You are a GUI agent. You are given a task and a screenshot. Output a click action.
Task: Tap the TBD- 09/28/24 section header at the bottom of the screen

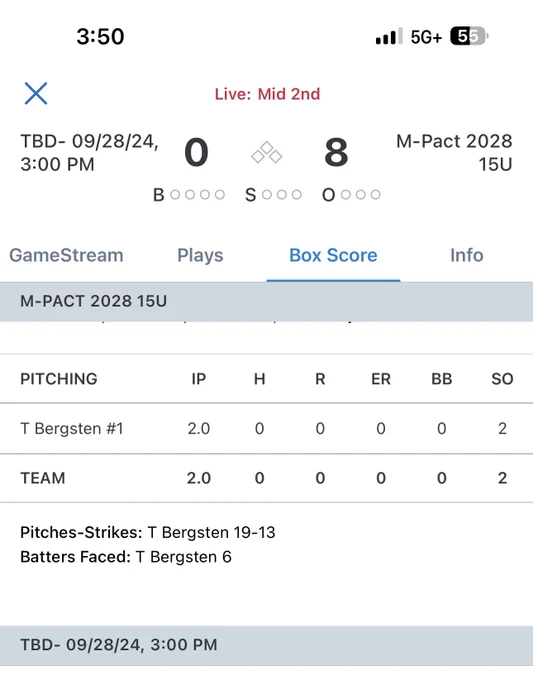266,645
